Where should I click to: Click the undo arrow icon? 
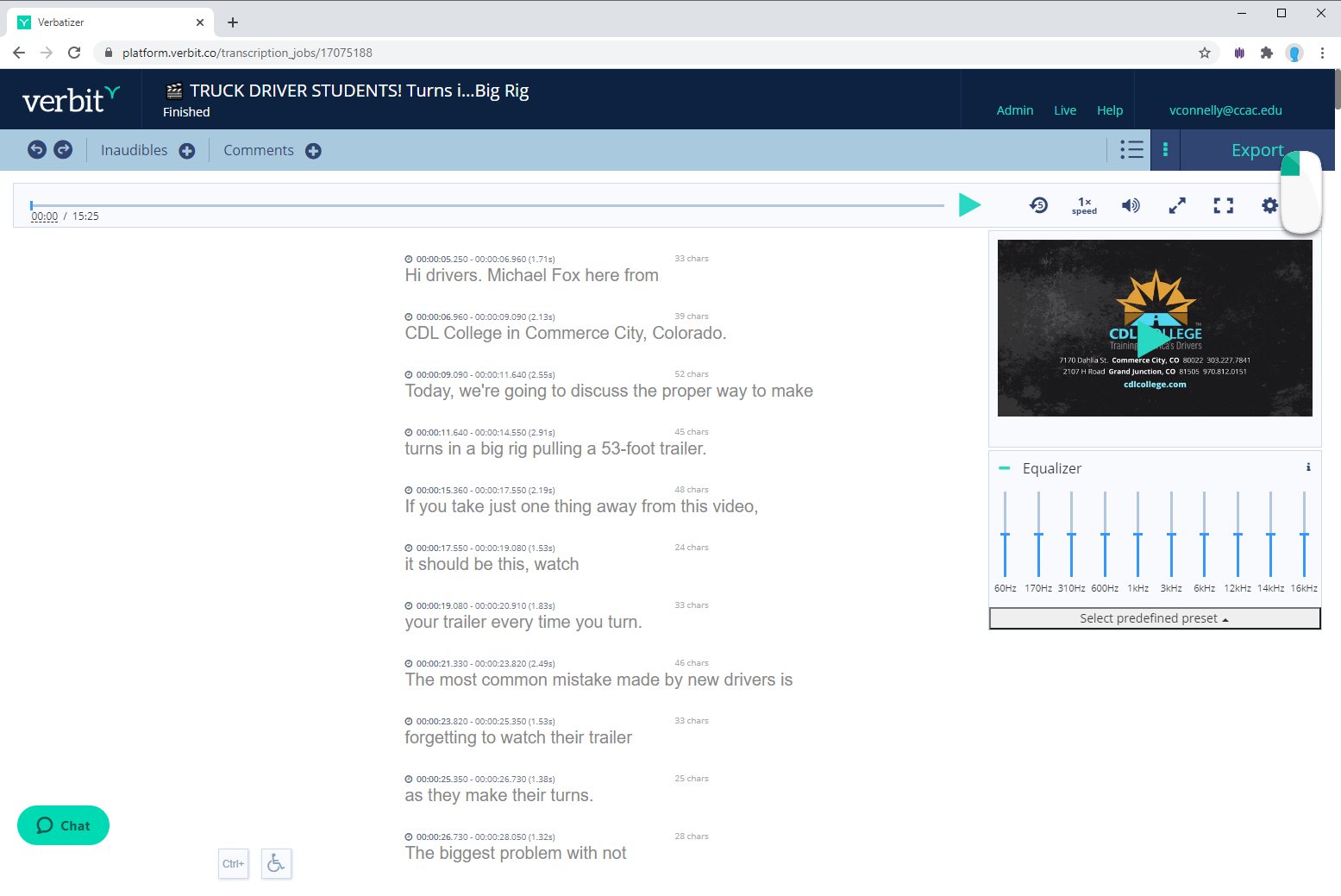37,150
